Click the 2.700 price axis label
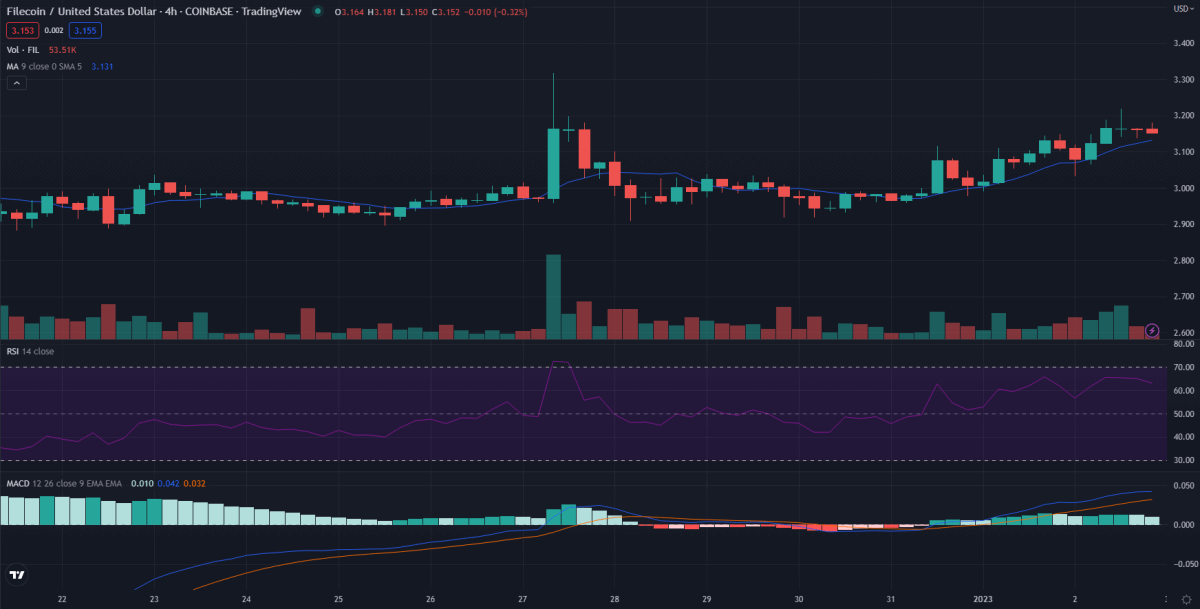The width and height of the screenshot is (1200, 609). coord(1182,297)
